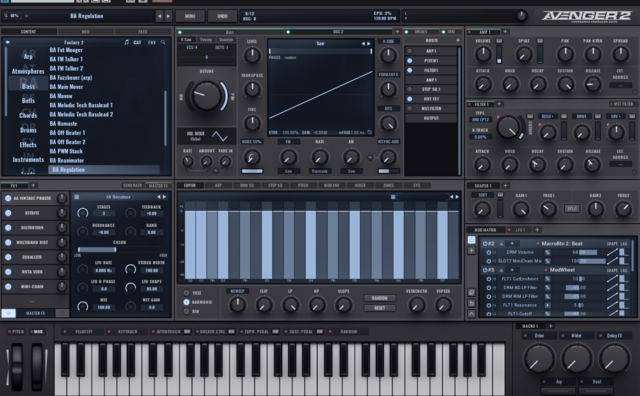
Task: Toggle Distortion effect power
Action: [8, 228]
